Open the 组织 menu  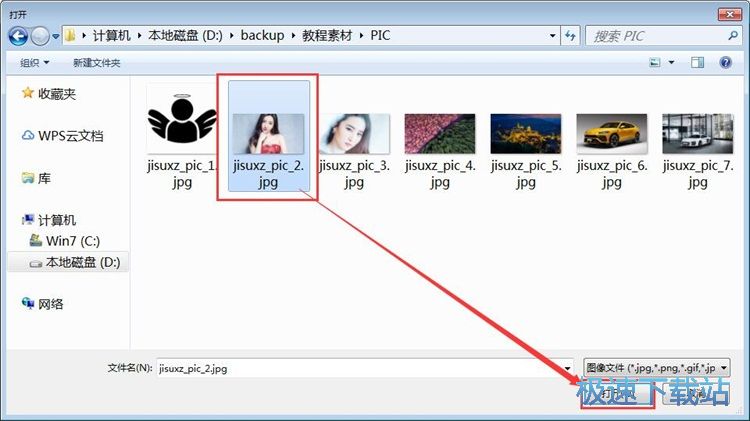[x=34, y=63]
